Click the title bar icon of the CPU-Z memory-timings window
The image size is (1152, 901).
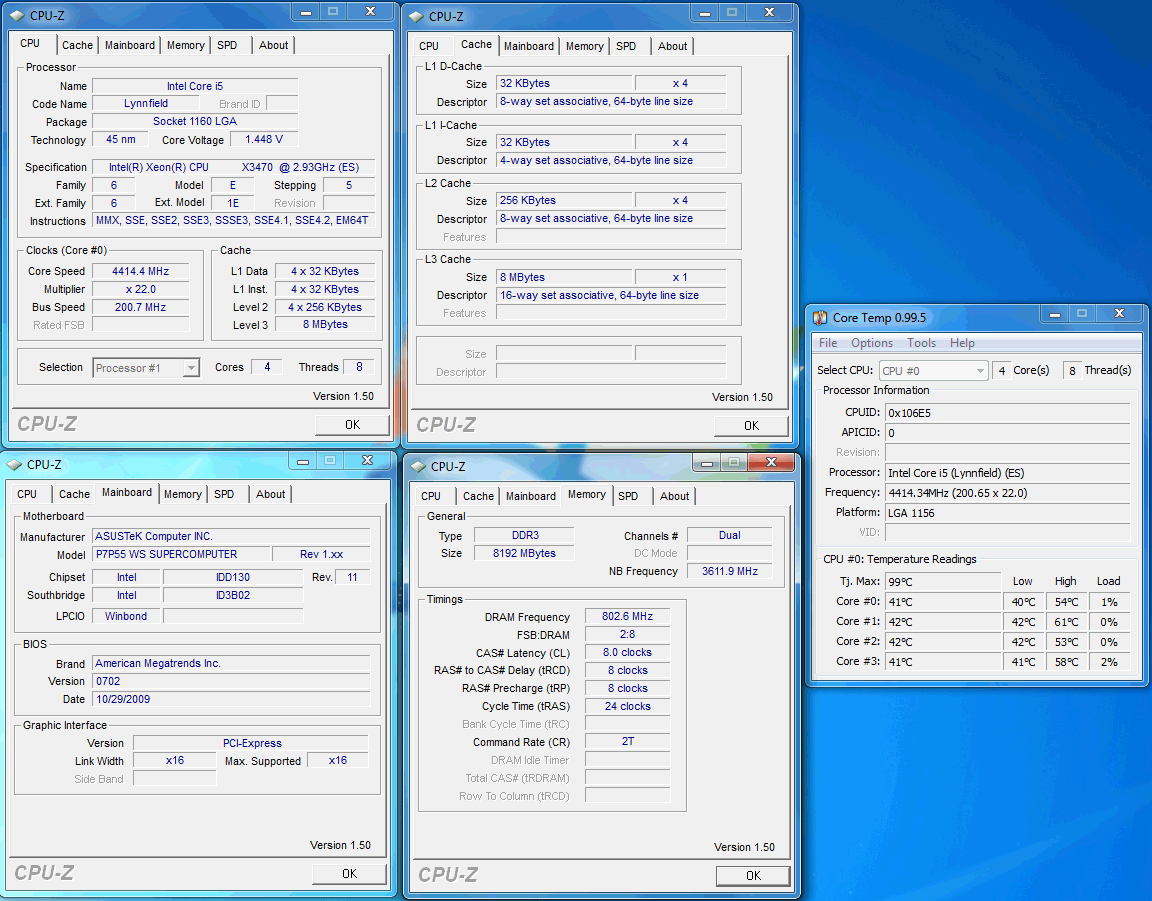click(419, 467)
